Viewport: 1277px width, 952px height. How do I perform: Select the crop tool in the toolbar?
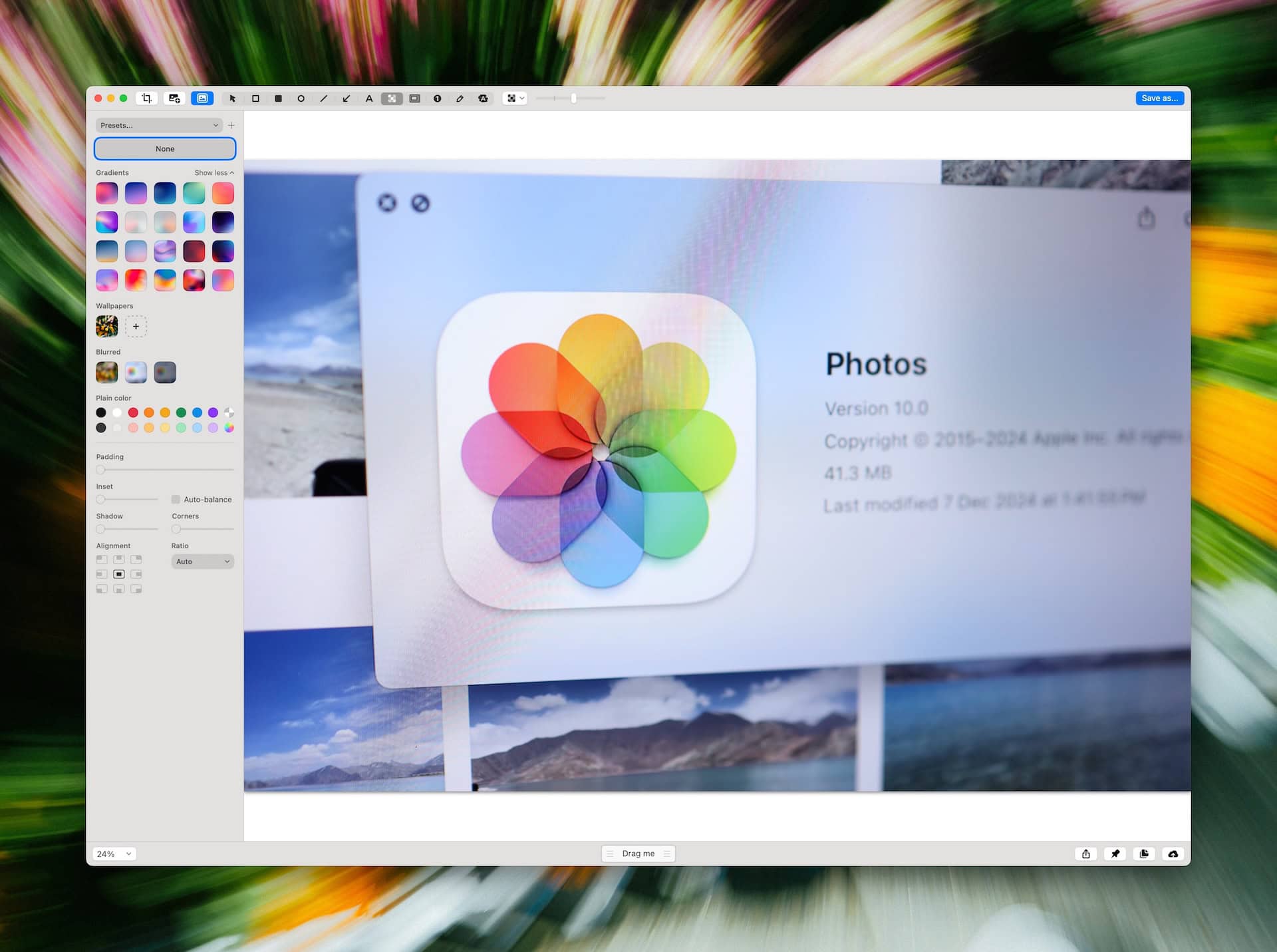(146, 98)
